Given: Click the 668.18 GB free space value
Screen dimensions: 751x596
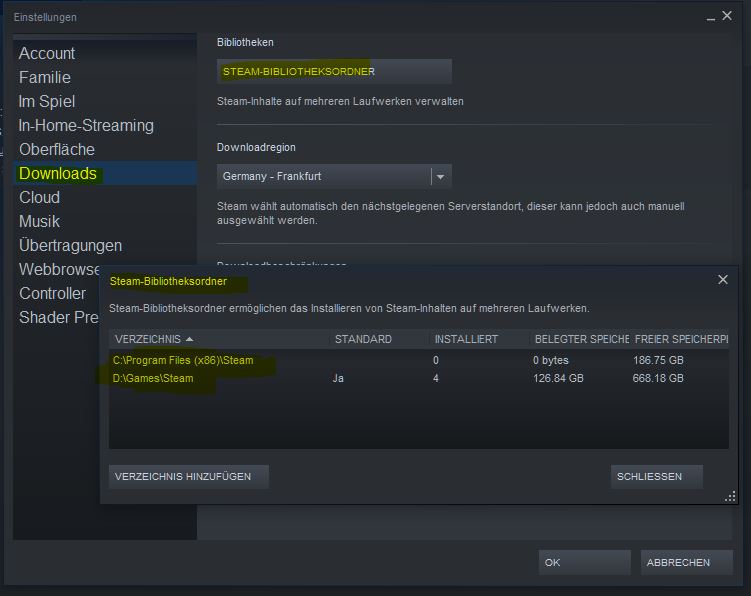Looking at the screenshot, I should pyautogui.click(x=658, y=378).
